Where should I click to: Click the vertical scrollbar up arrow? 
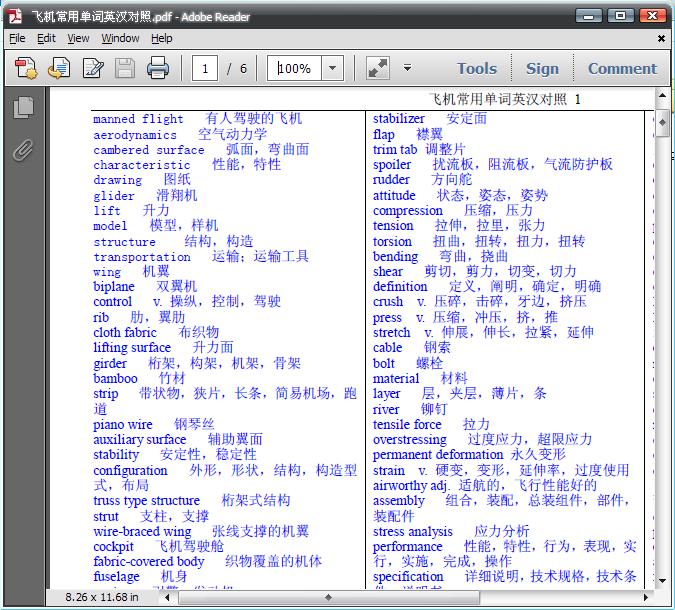coord(662,96)
